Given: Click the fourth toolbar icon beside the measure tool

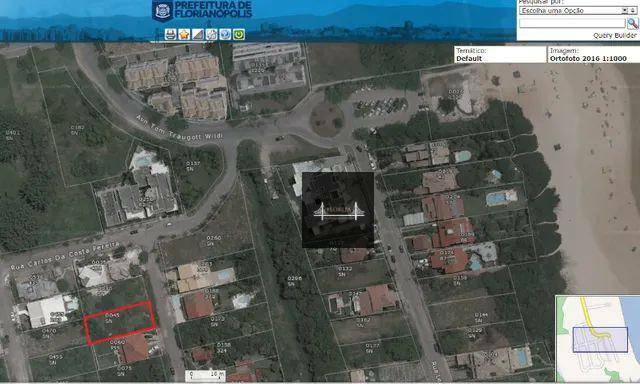Looking at the screenshot, I should 211,34.
